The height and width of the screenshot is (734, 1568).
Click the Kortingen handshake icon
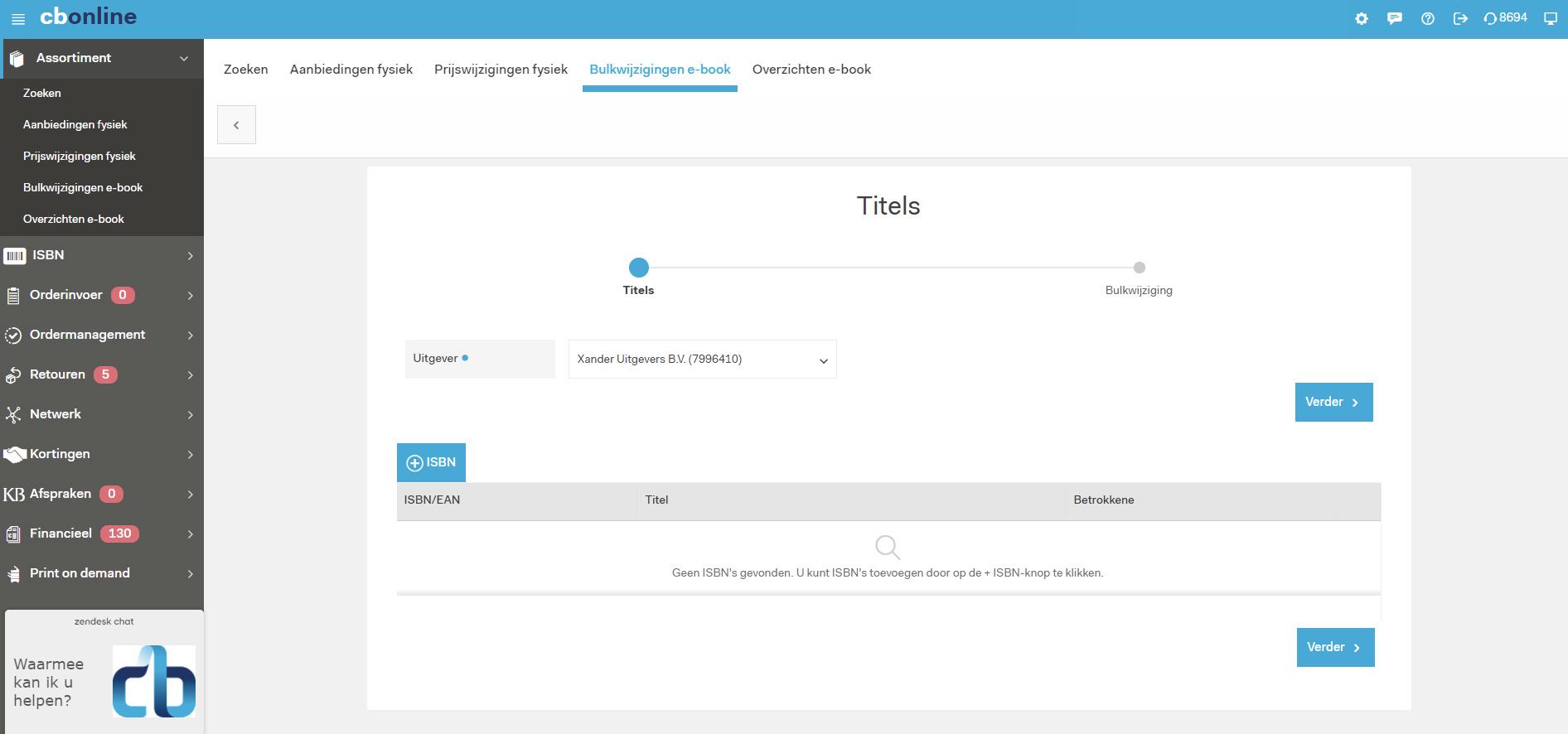click(x=15, y=455)
